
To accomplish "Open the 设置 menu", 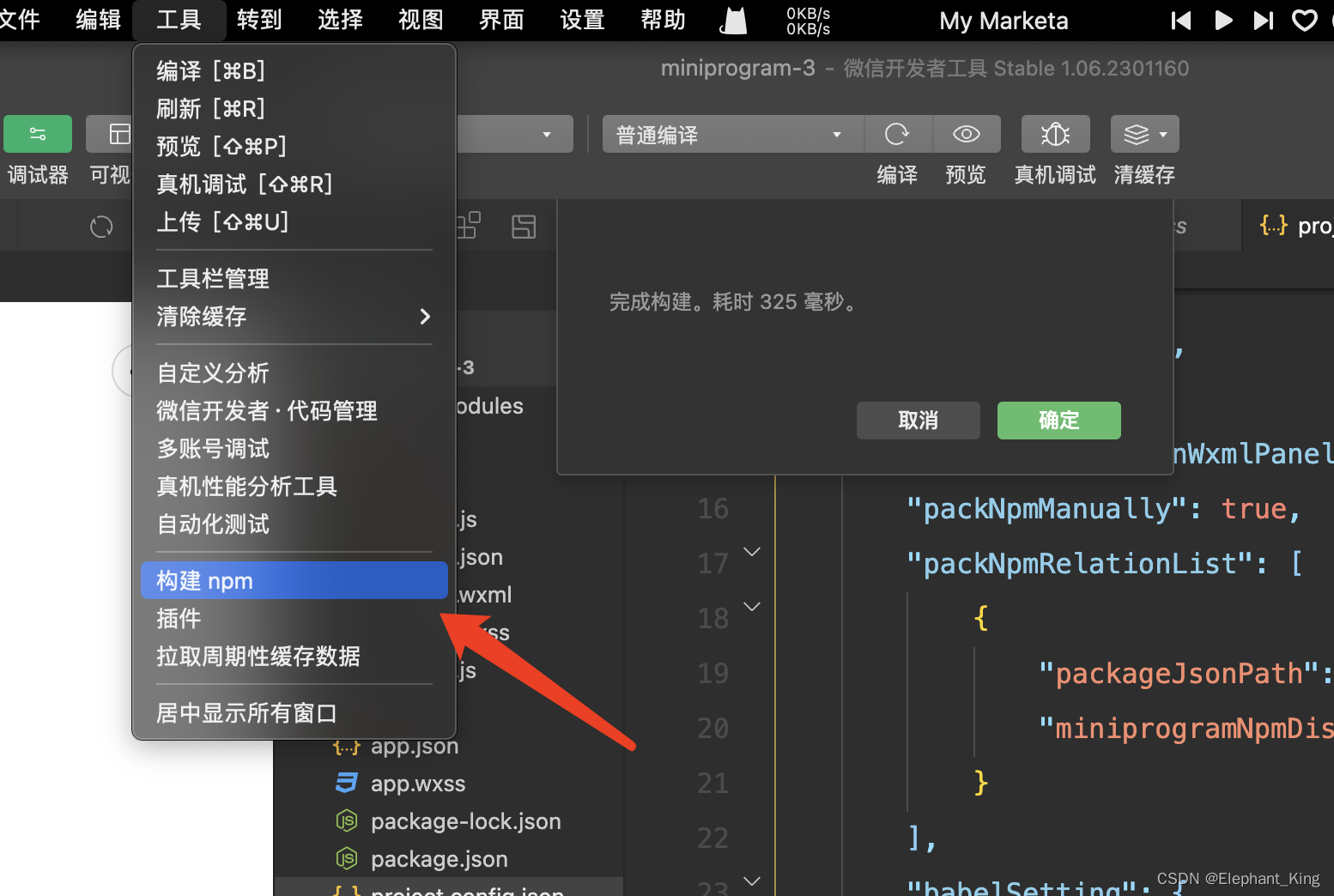I will 582,20.
